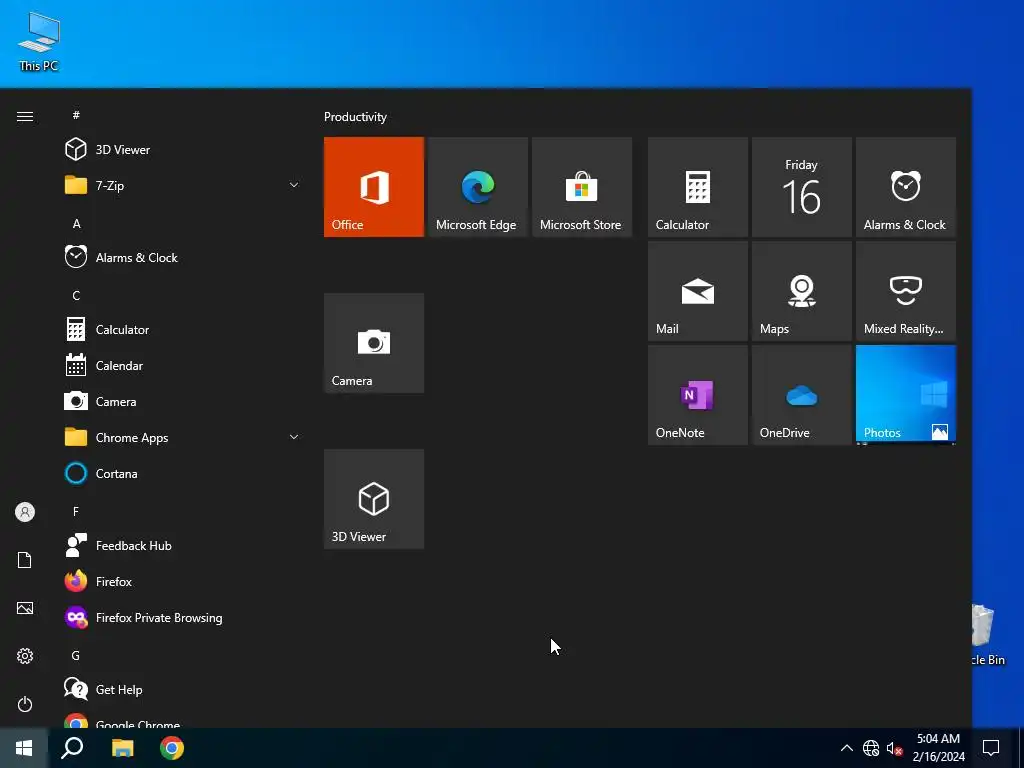Open Calendar in the app list
Image resolution: width=1024 pixels, height=768 pixels.
pyautogui.click(x=183, y=365)
